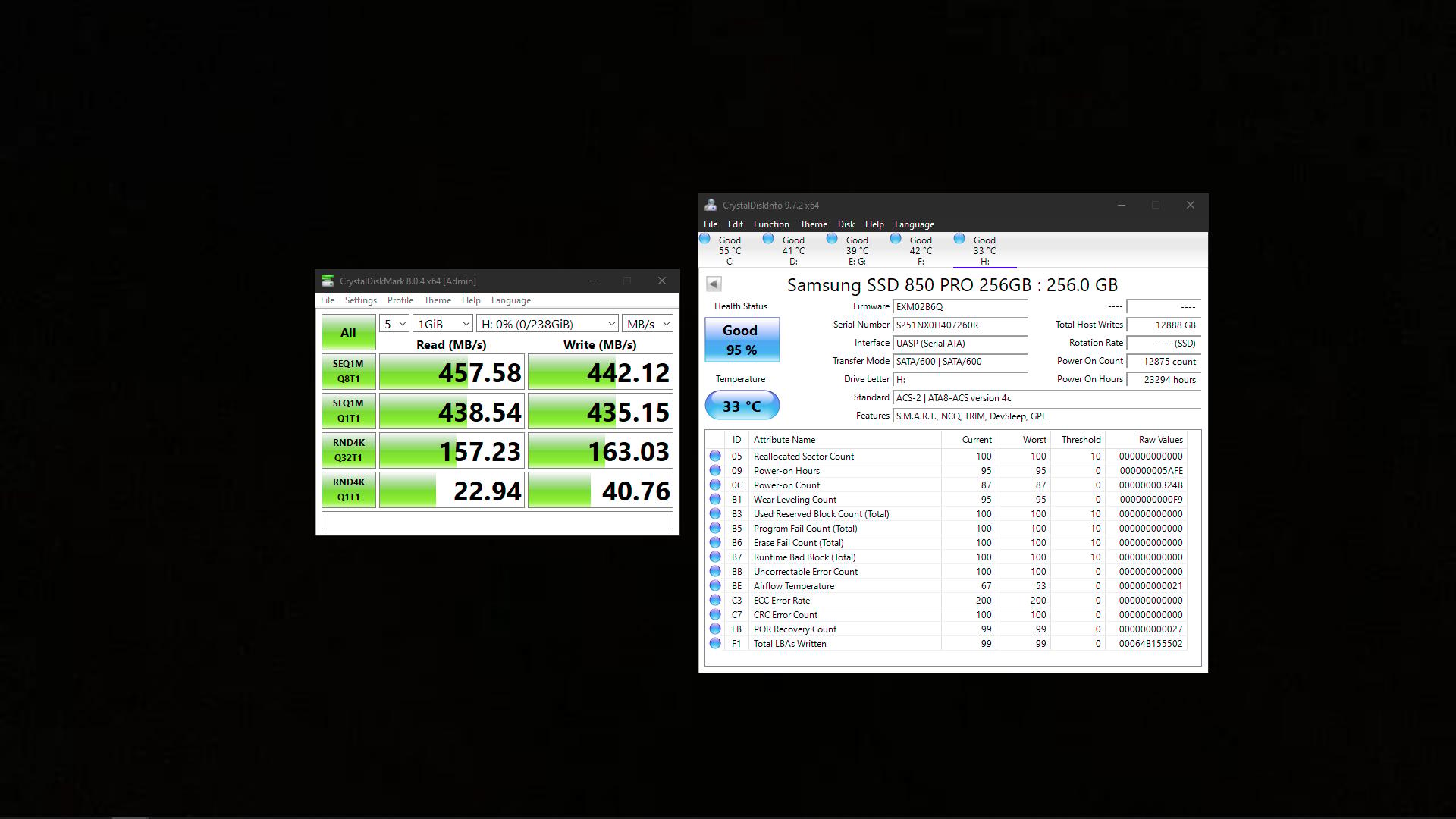Open File menu in CrystalDiskMark
The image size is (1456, 819).
pyautogui.click(x=328, y=300)
